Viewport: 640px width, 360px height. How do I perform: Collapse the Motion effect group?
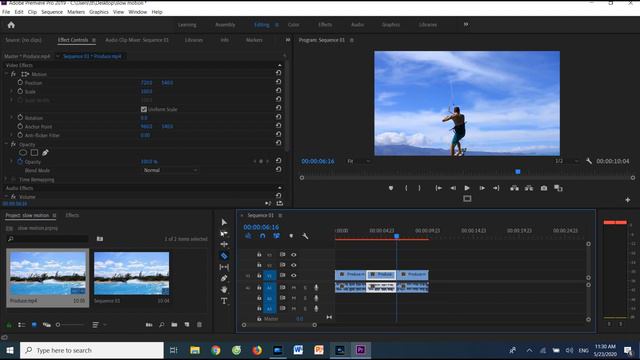pos(6,74)
